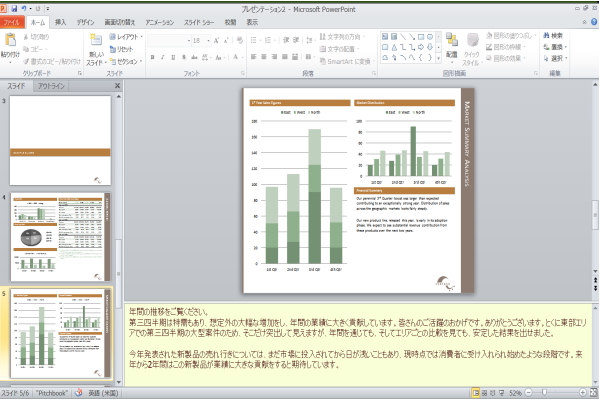Align text right in the paragraph group

coord(274,57)
